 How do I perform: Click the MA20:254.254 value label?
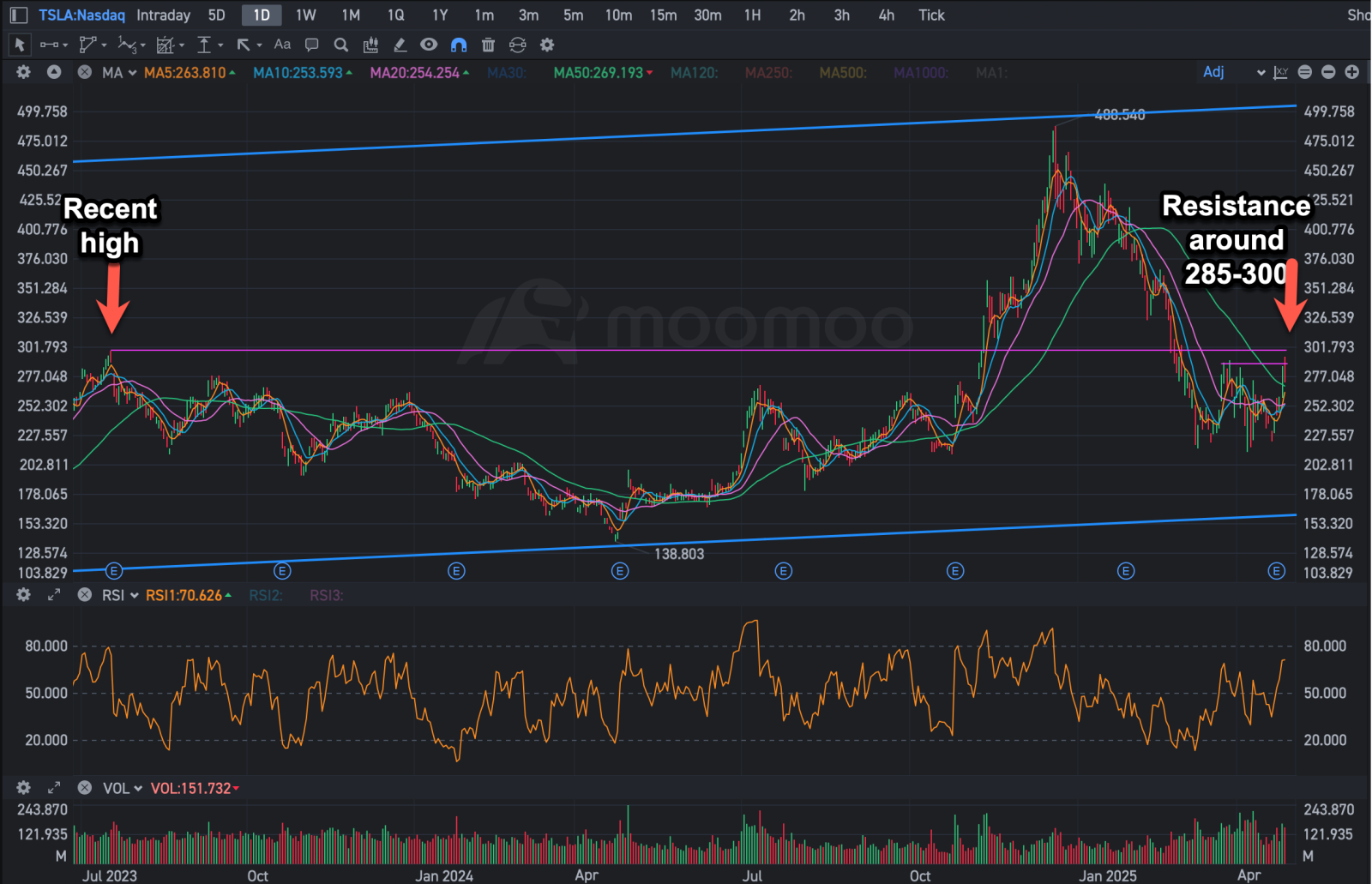[415, 73]
